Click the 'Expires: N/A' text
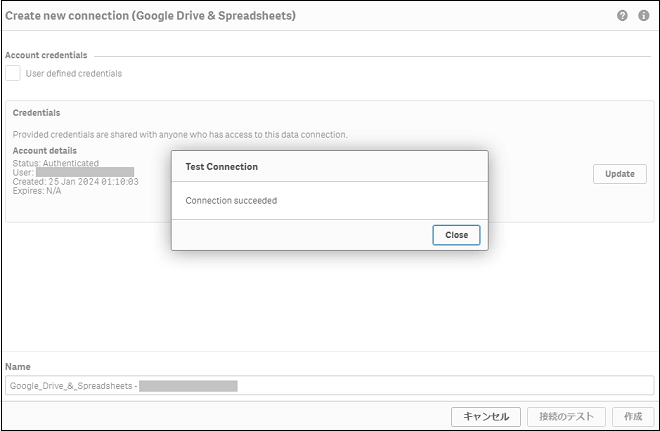This screenshot has width=660, height=431. click(x=37, y=191)
